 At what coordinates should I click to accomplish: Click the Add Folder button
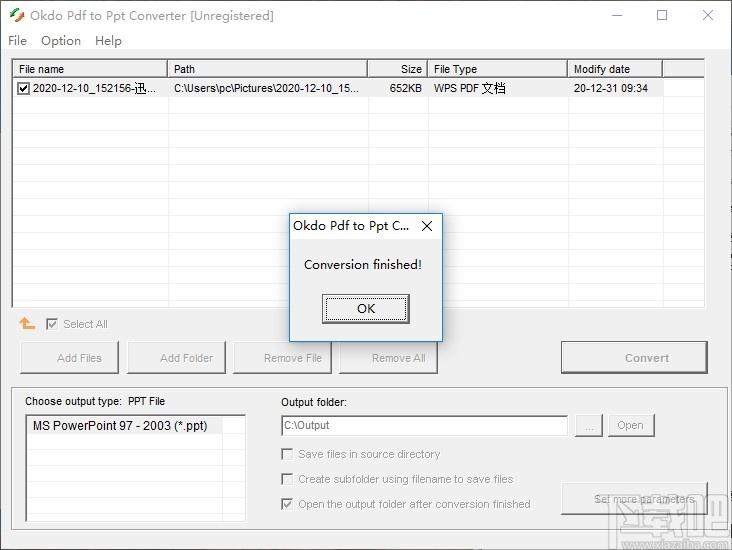point(176,358)
